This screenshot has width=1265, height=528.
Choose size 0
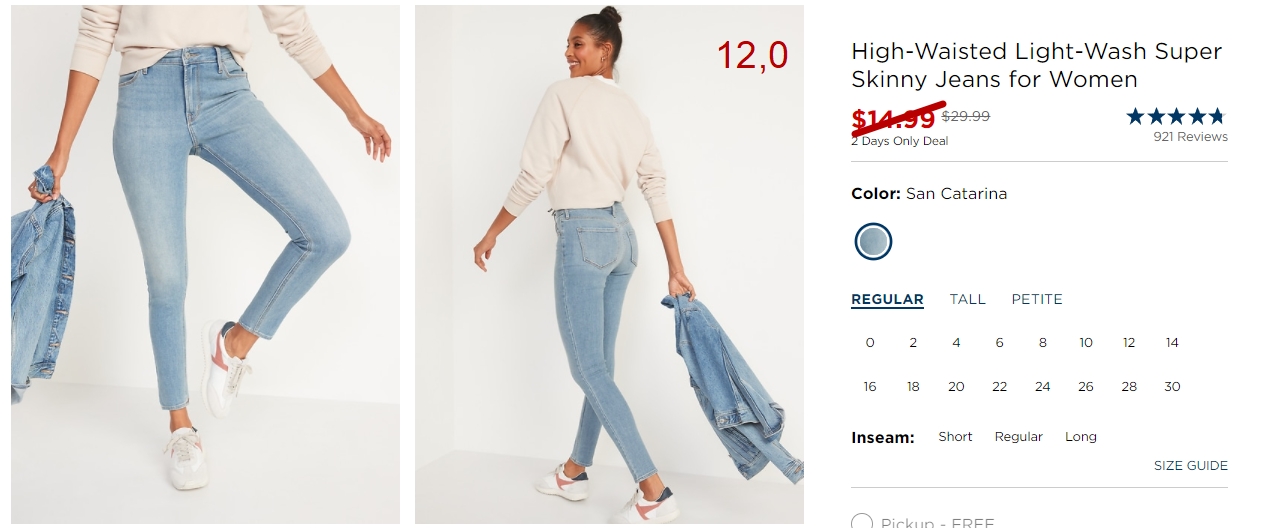pyautogui.click(x=870, y=343)
